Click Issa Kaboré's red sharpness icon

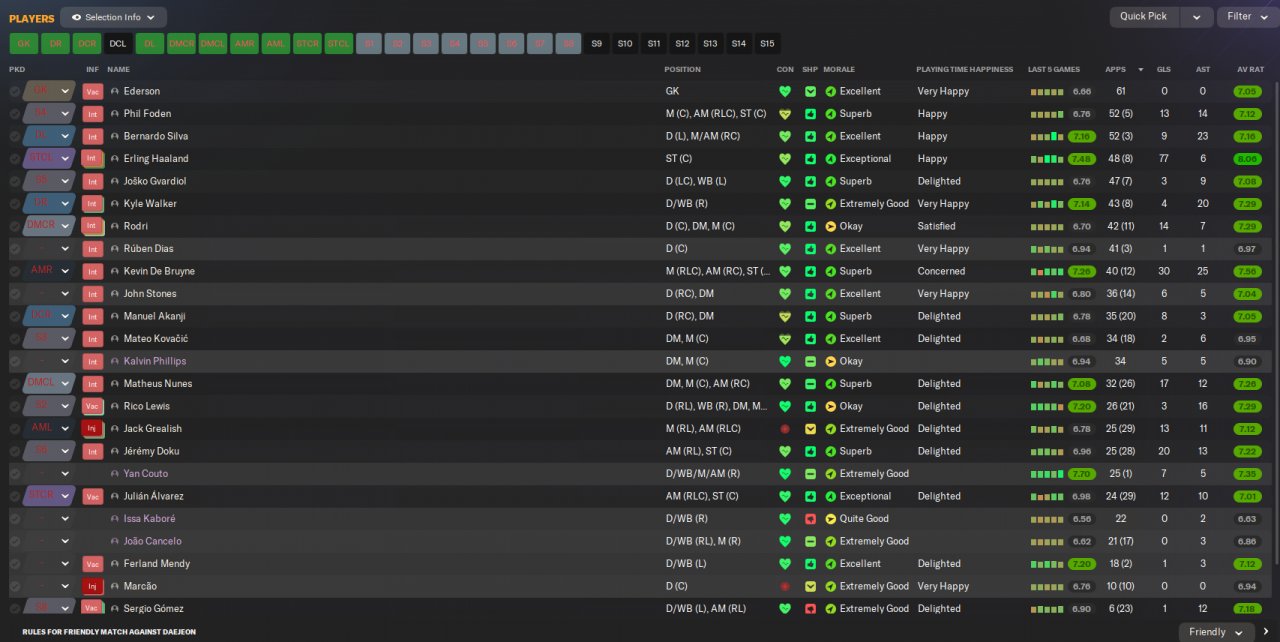810,519
